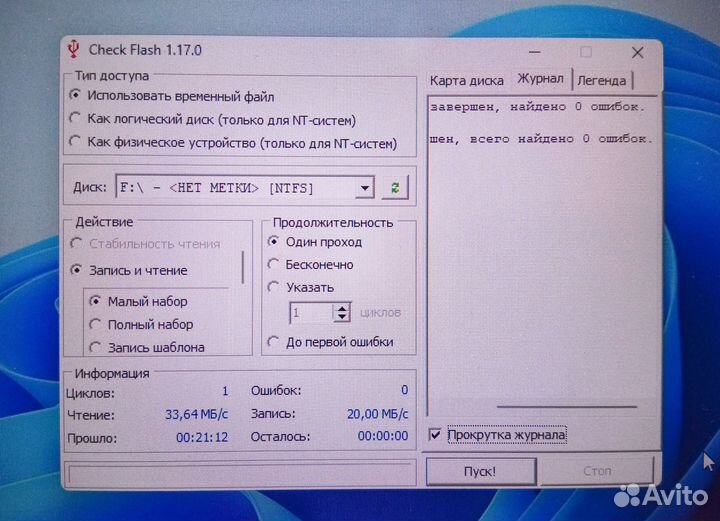Screen dimensions: 720x521
Task: Click remaining time '00:00:00'
Action: [383, 436]
